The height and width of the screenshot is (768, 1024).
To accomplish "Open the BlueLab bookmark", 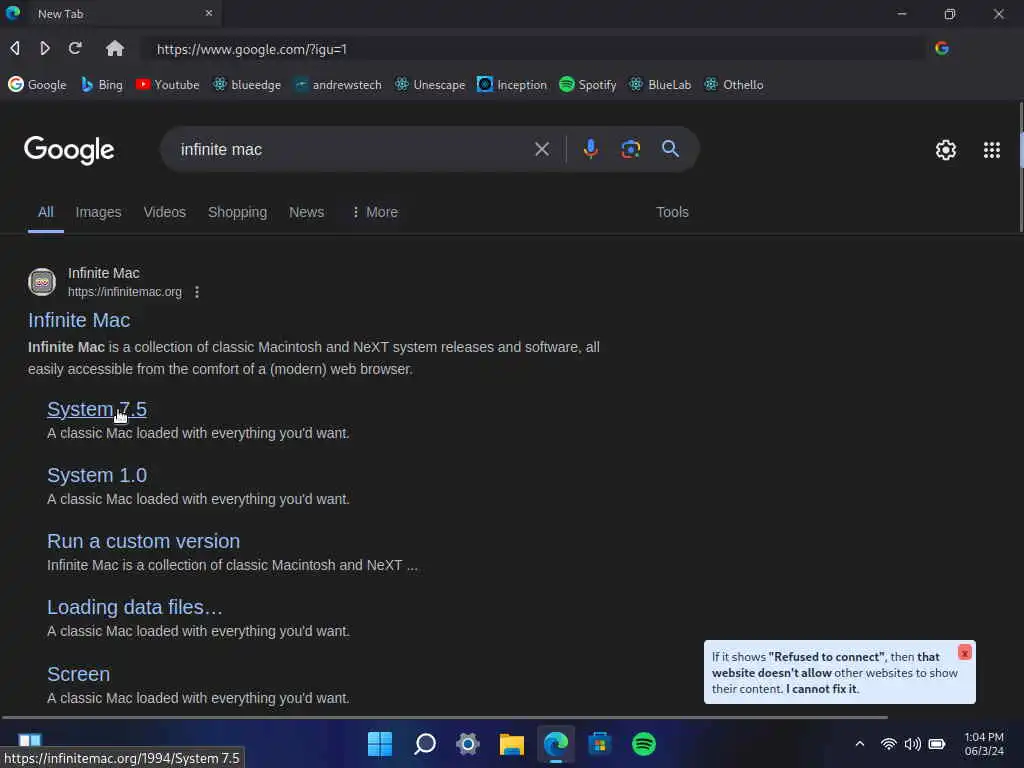I will pos(660,84).
